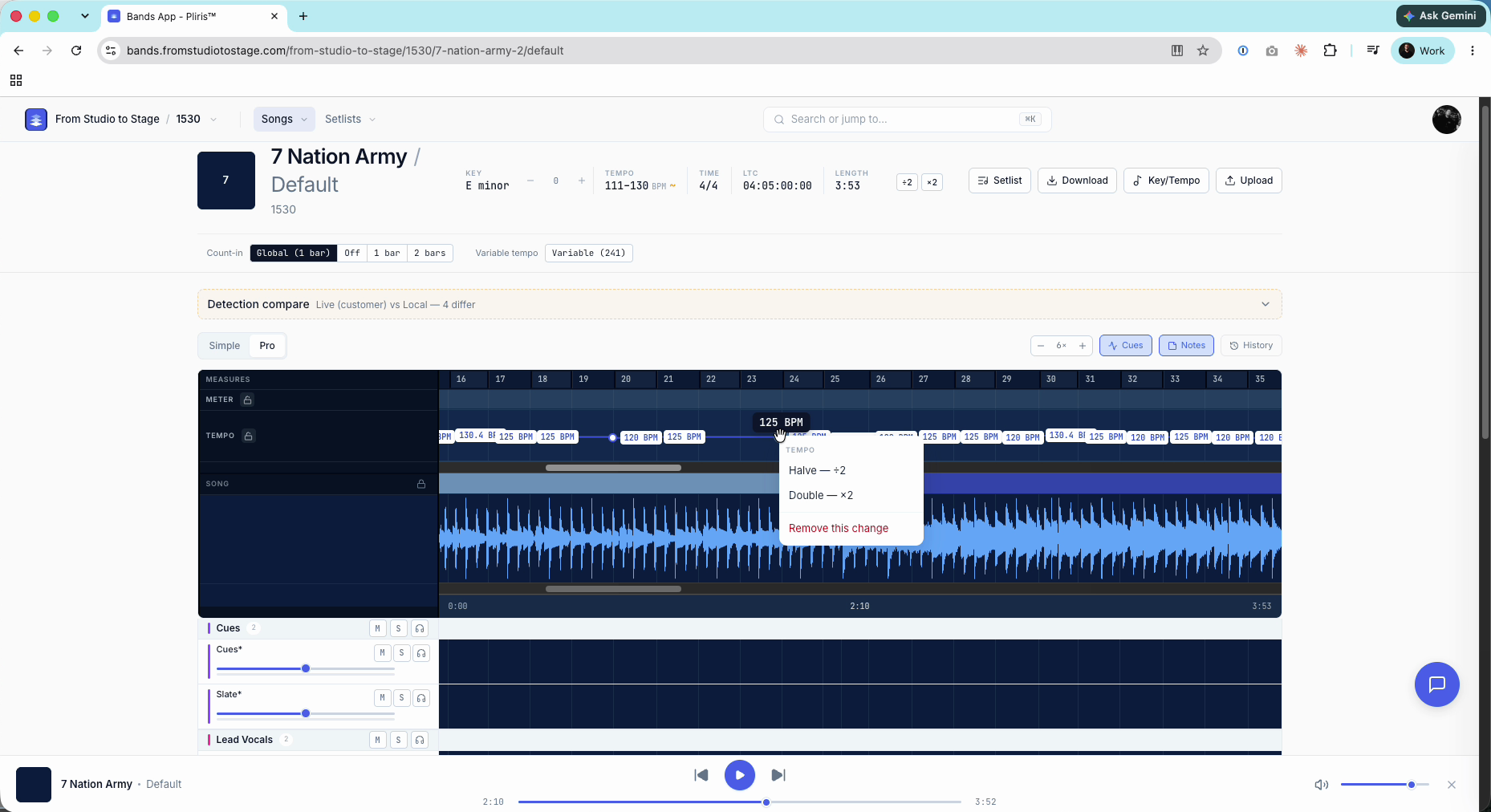
Task: Listen to the Cues group via headphones icon
Action: [x=420, y=628]
